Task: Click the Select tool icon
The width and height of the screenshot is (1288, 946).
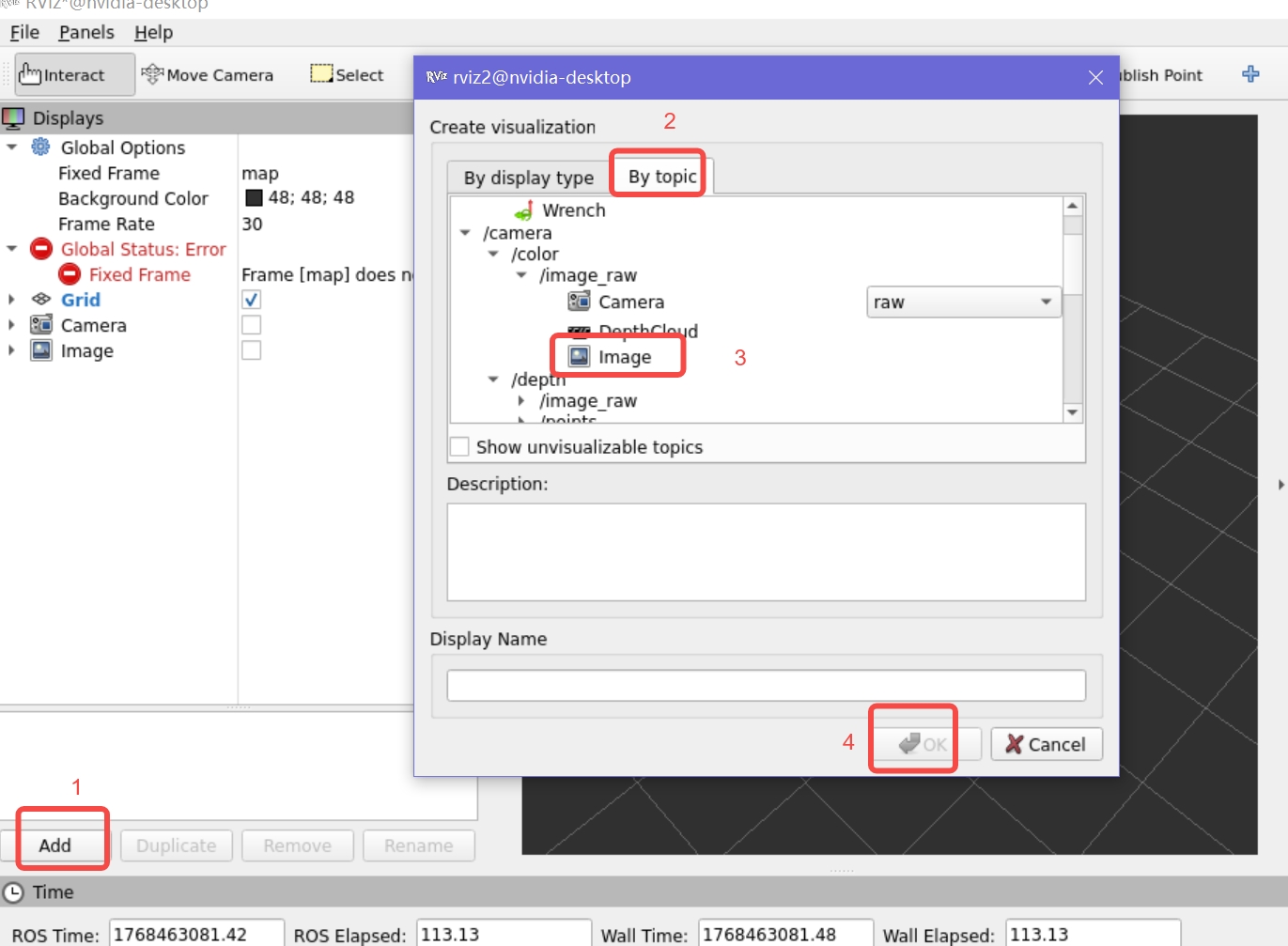Action: [x=321, y=74]
